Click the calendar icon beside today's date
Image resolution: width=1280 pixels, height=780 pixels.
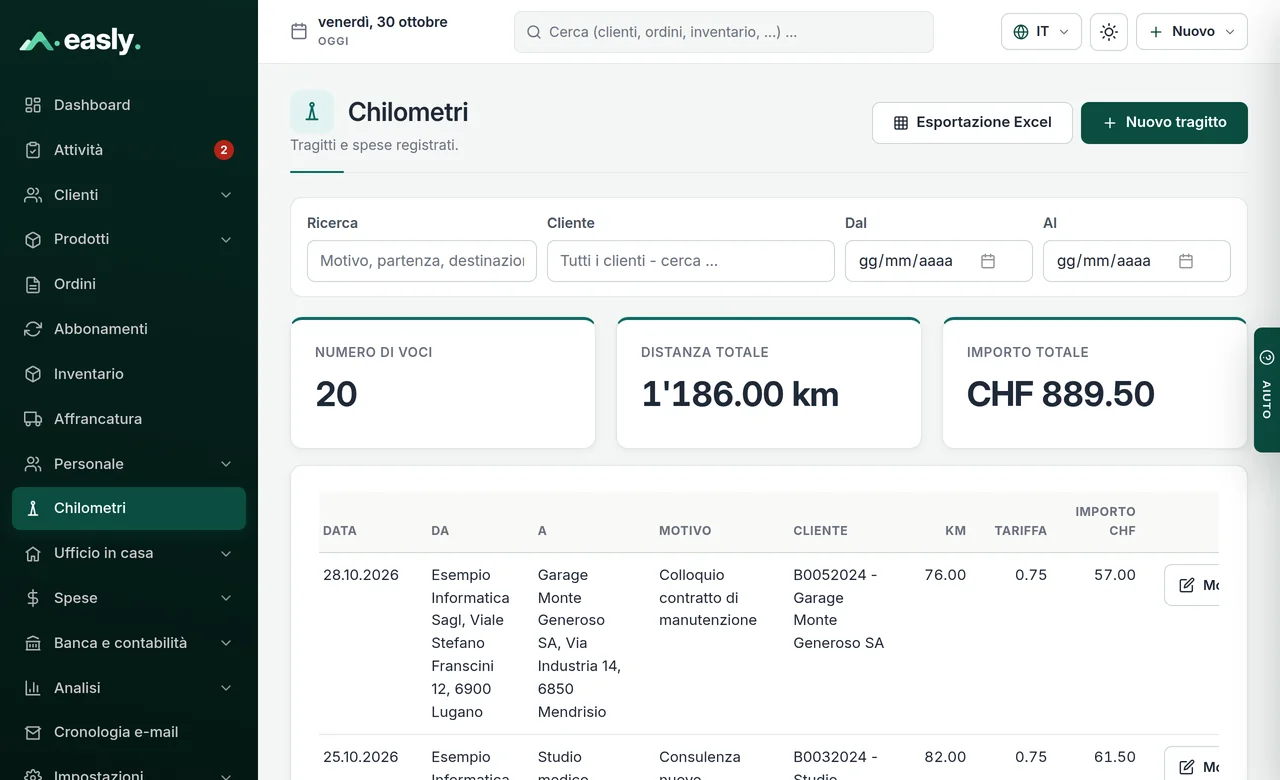pos(298,31)
